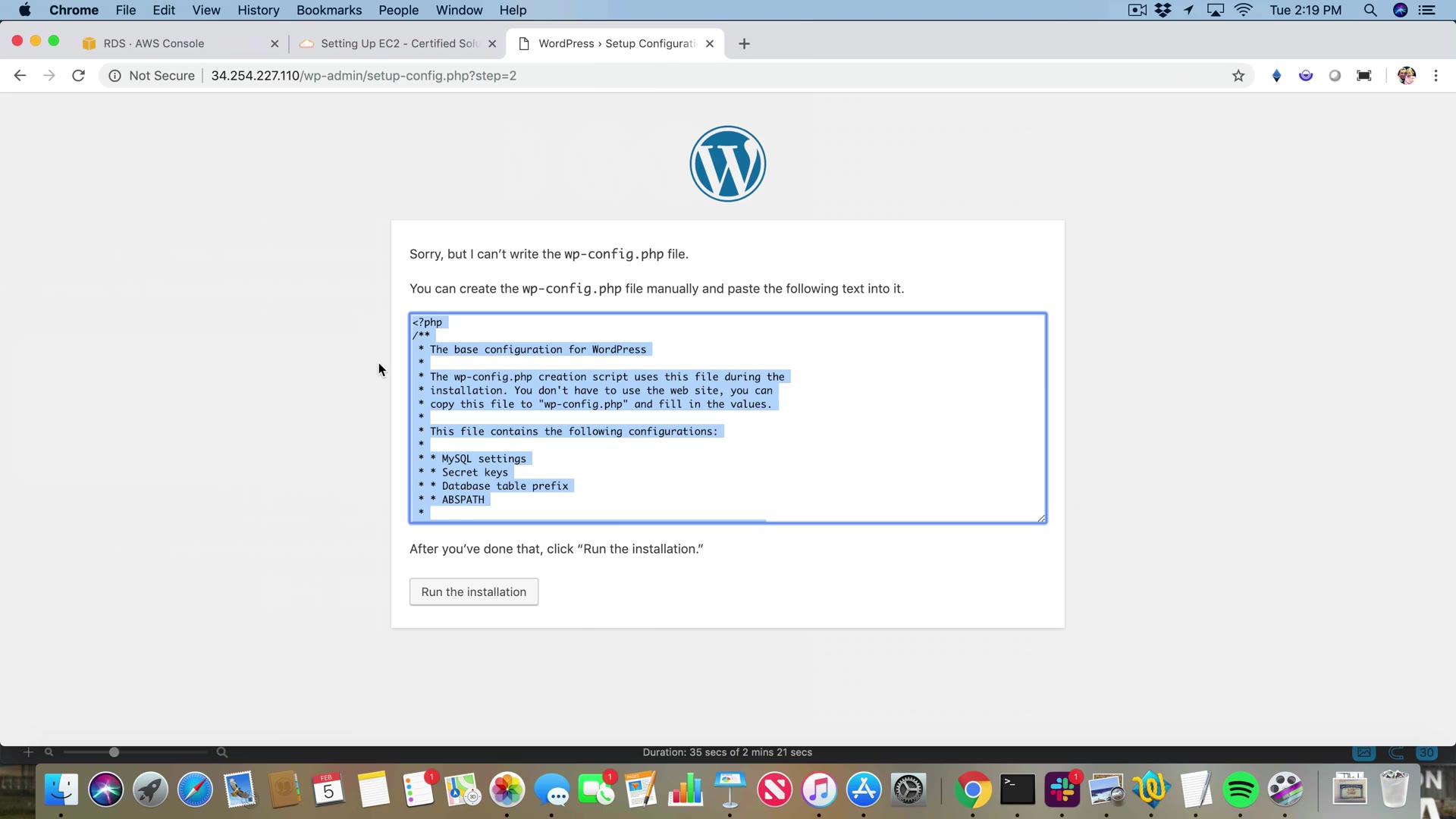
Task: Click the browser reload page icon
Action: [78, 76]
